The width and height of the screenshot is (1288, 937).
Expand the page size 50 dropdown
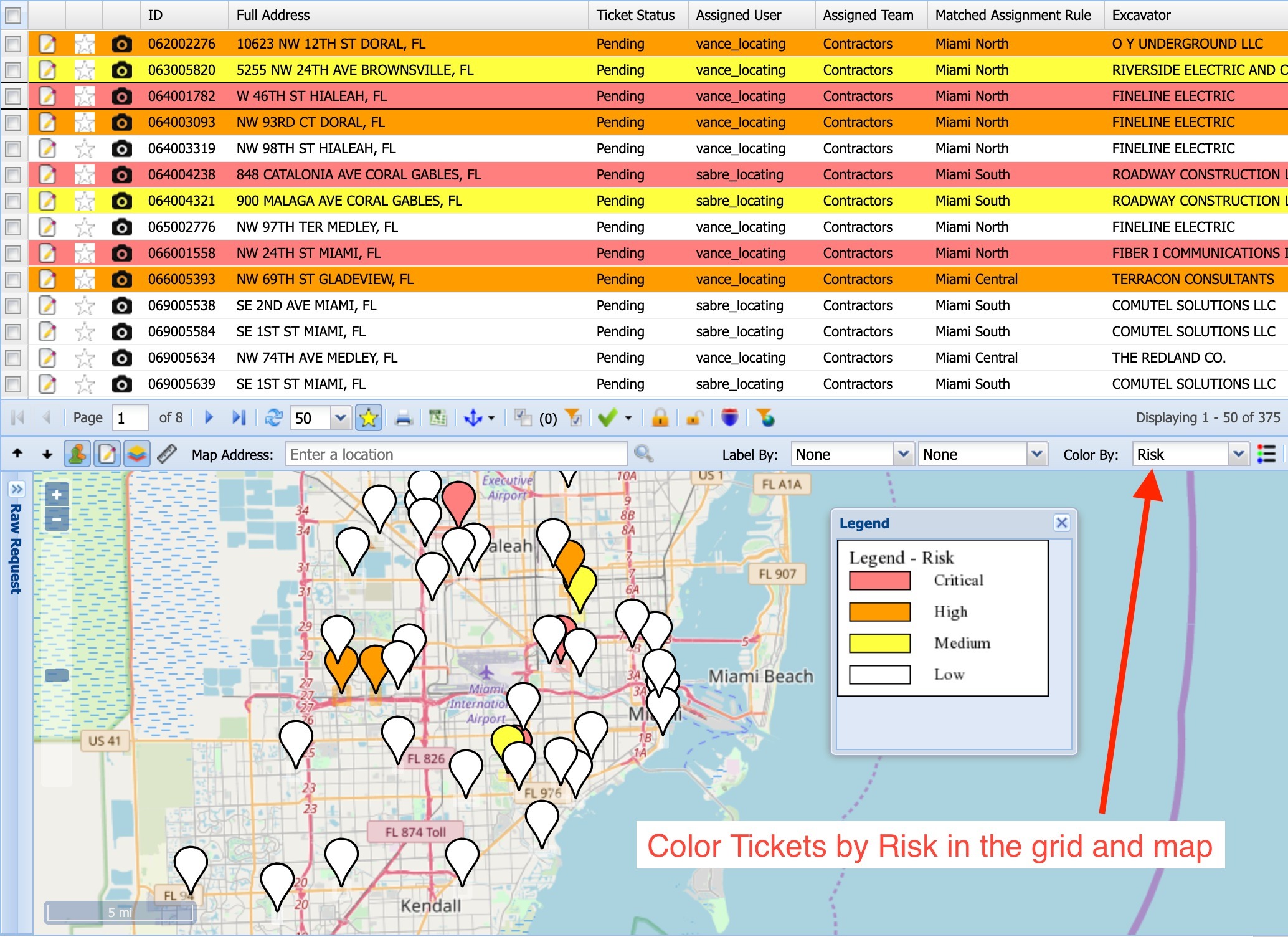[x=340, y=418]
